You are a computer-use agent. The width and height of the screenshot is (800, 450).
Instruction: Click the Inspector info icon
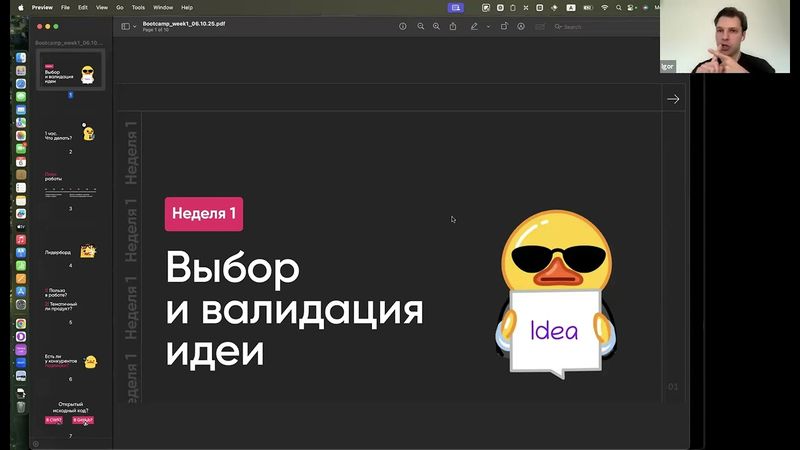[x=403, y=27]
